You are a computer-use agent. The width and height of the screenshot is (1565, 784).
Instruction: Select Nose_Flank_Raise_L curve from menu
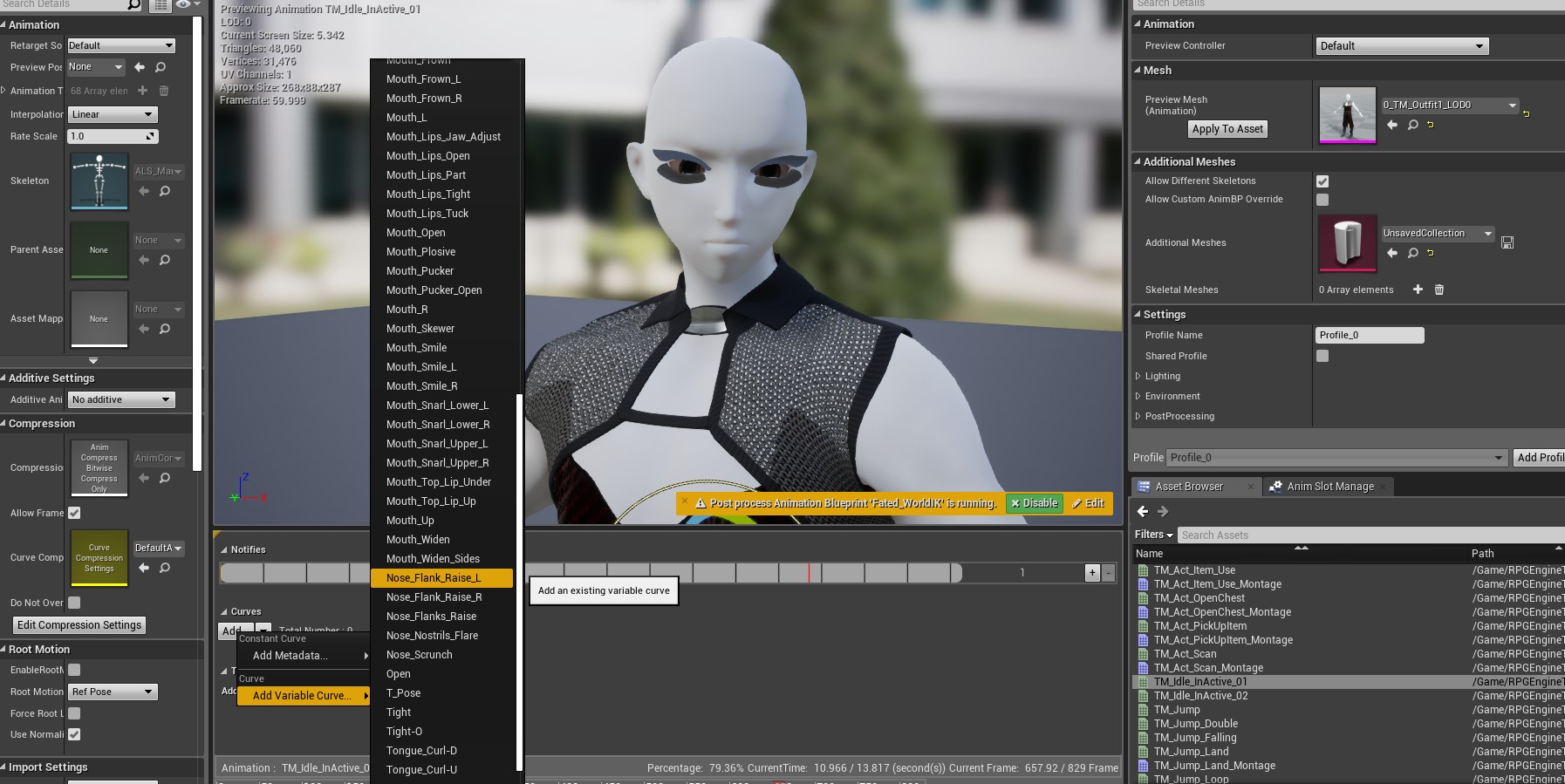pos(441,578)
